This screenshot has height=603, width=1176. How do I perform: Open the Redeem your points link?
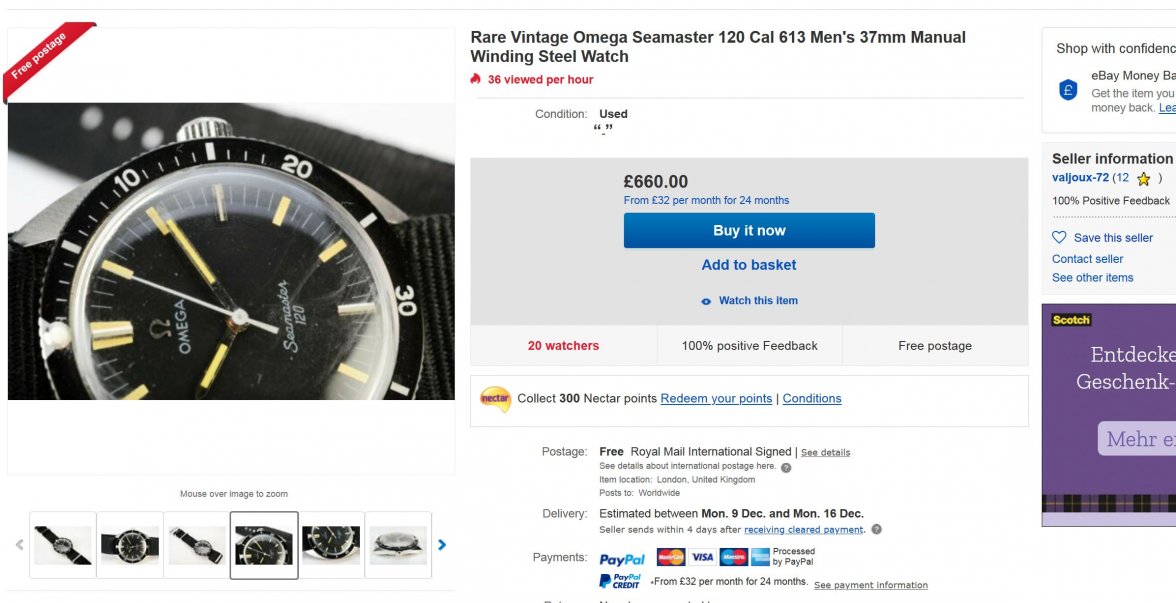pos(716,399)
